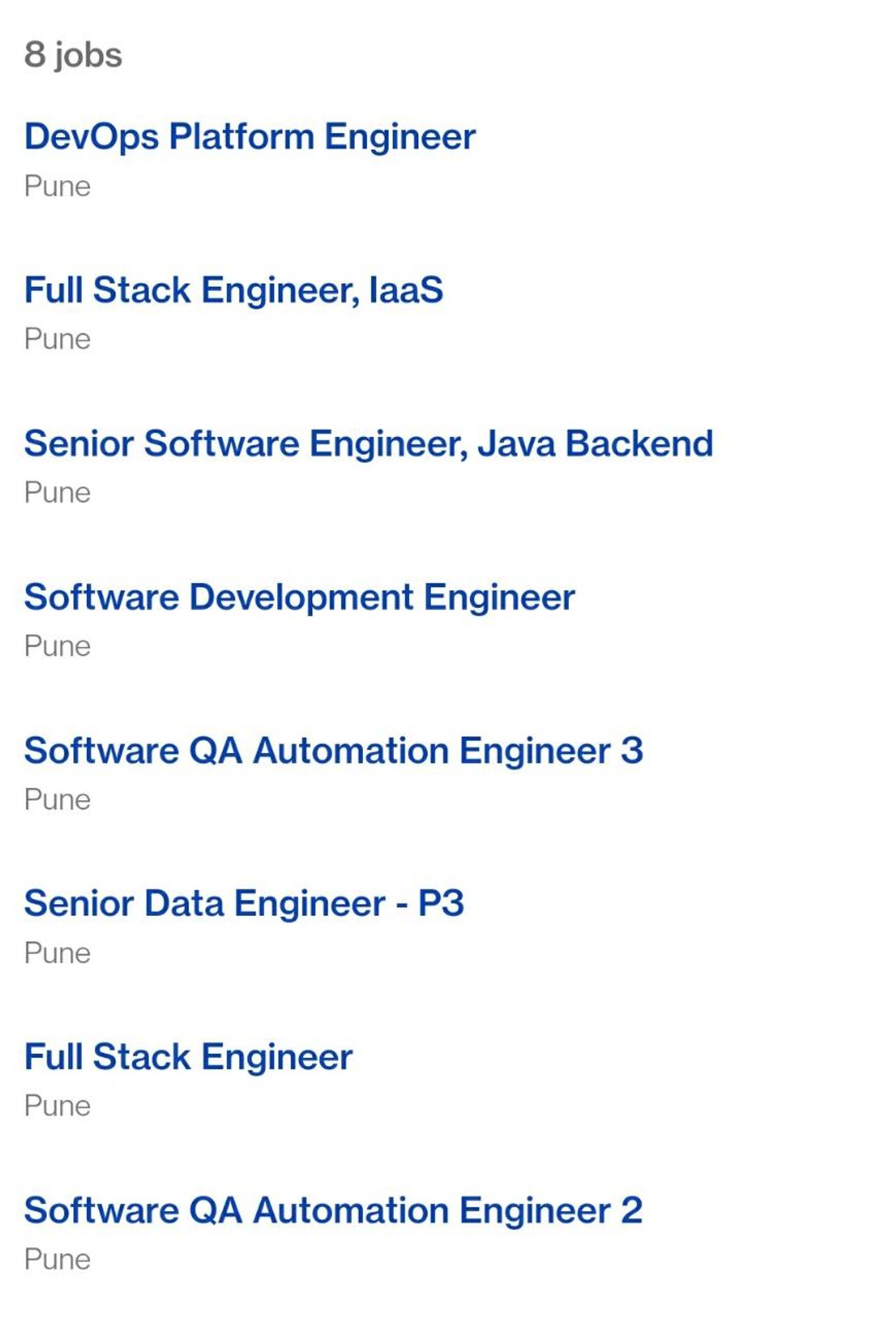View Senior Software Engineer, Java Backend

click(368, 444)
